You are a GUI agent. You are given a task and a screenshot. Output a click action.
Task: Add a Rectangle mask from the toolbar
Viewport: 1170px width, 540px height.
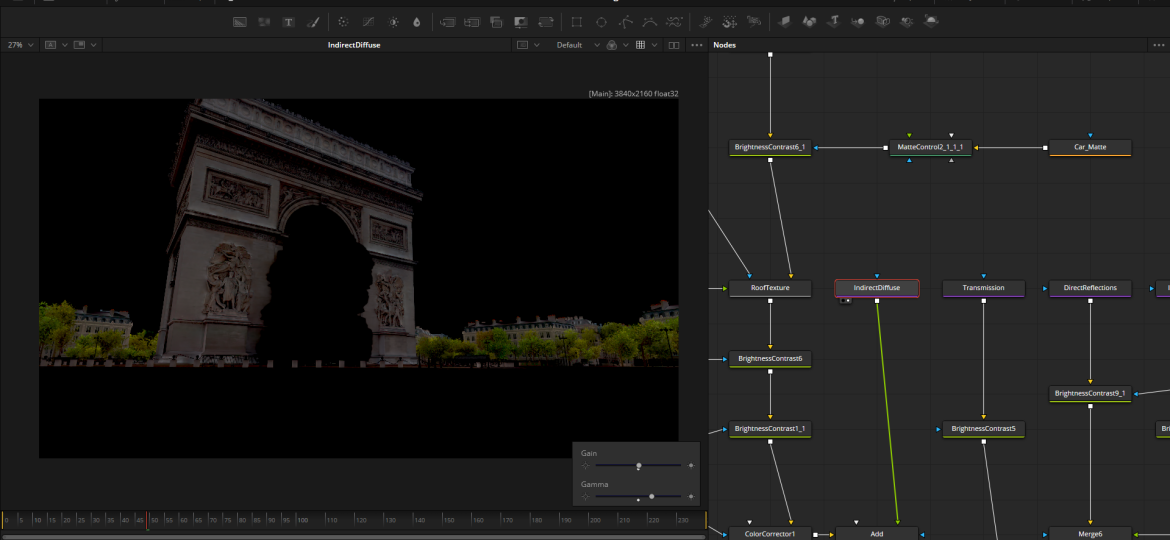(x=576, y=22)
